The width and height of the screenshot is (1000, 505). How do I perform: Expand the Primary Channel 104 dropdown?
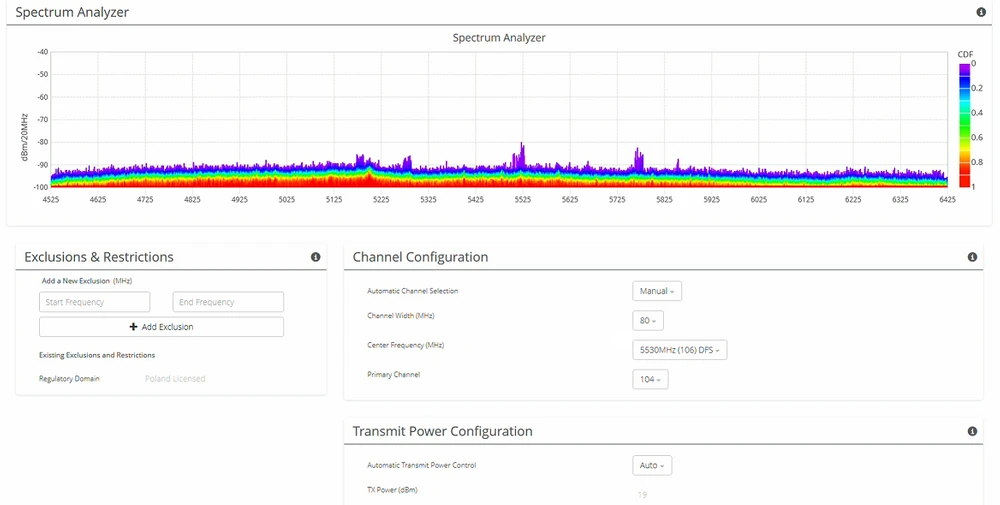650,379
